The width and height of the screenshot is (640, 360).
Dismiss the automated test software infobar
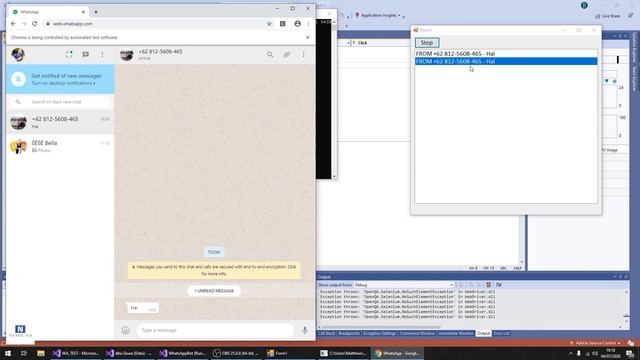[308, 37]
